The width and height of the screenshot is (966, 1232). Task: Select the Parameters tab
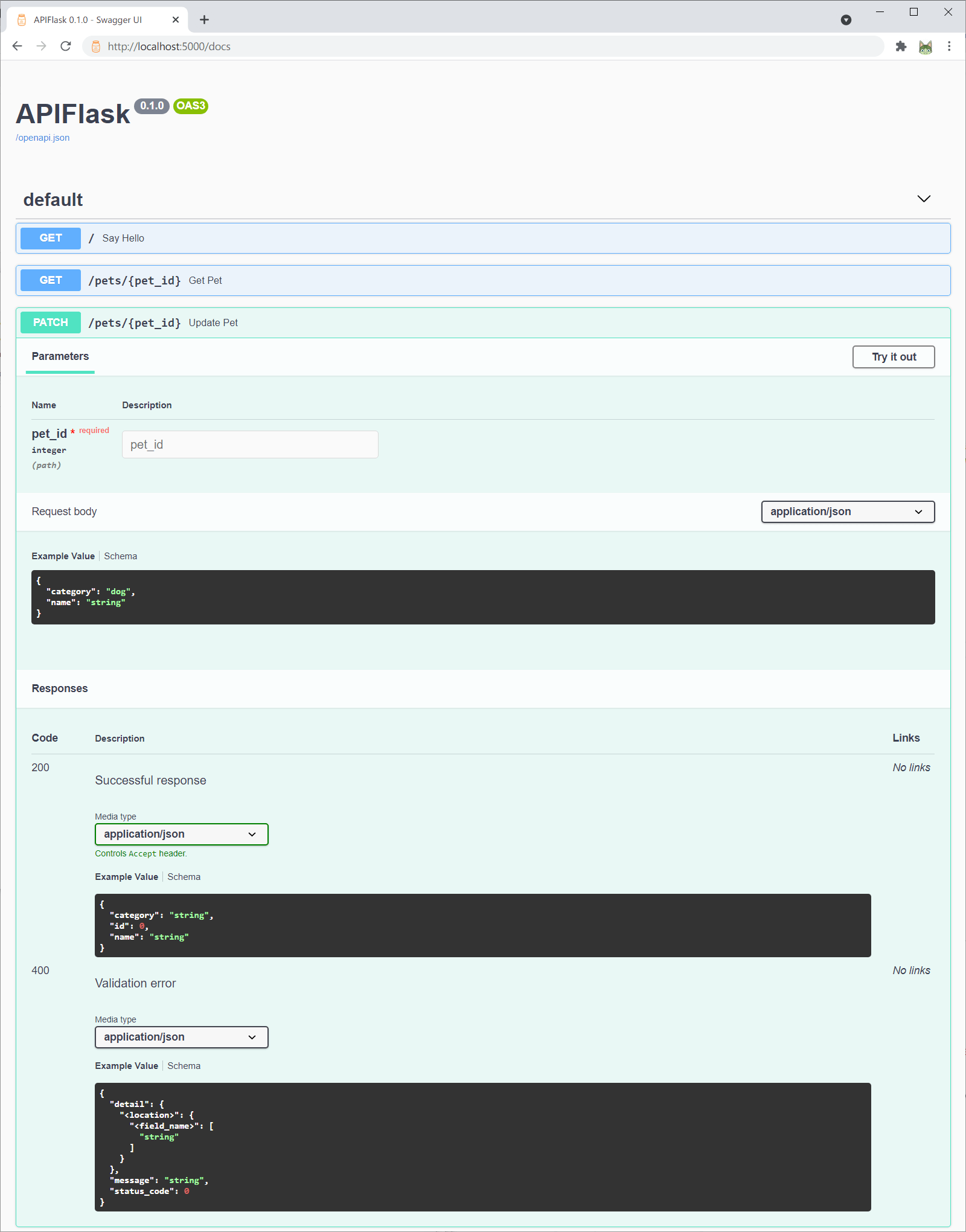60,356
